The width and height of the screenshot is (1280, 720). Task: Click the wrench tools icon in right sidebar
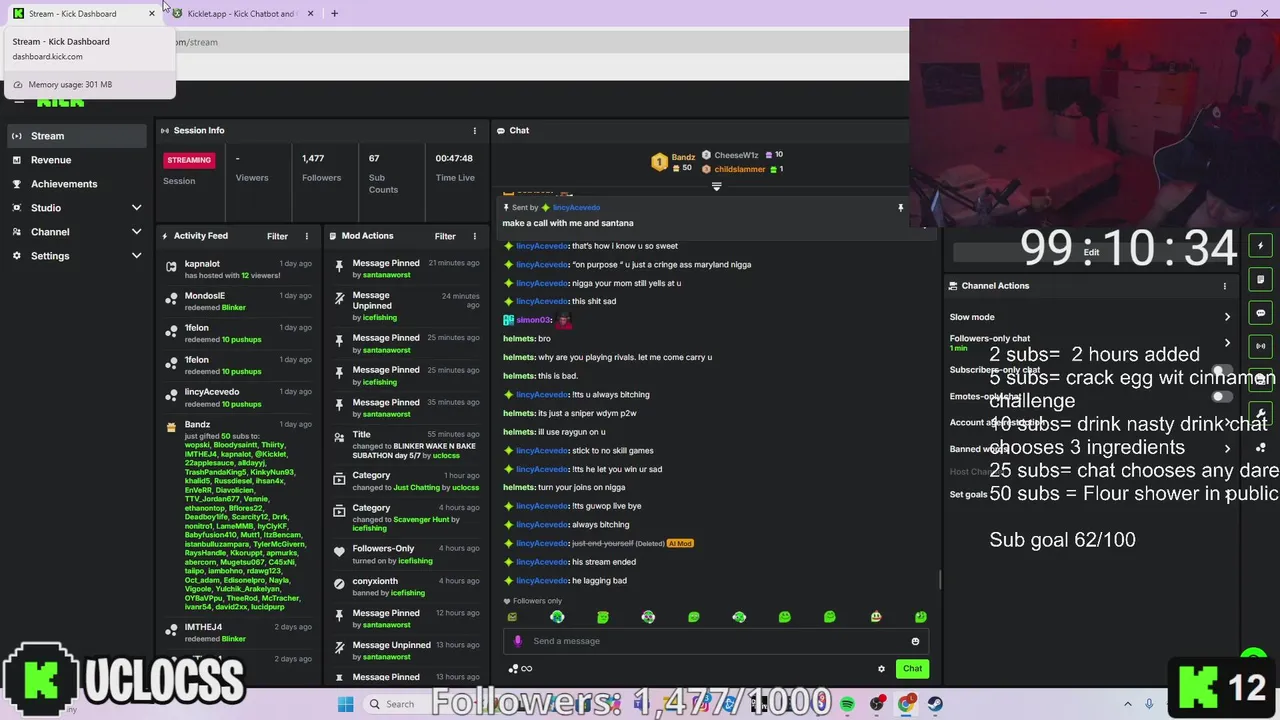pos(1260,413)
